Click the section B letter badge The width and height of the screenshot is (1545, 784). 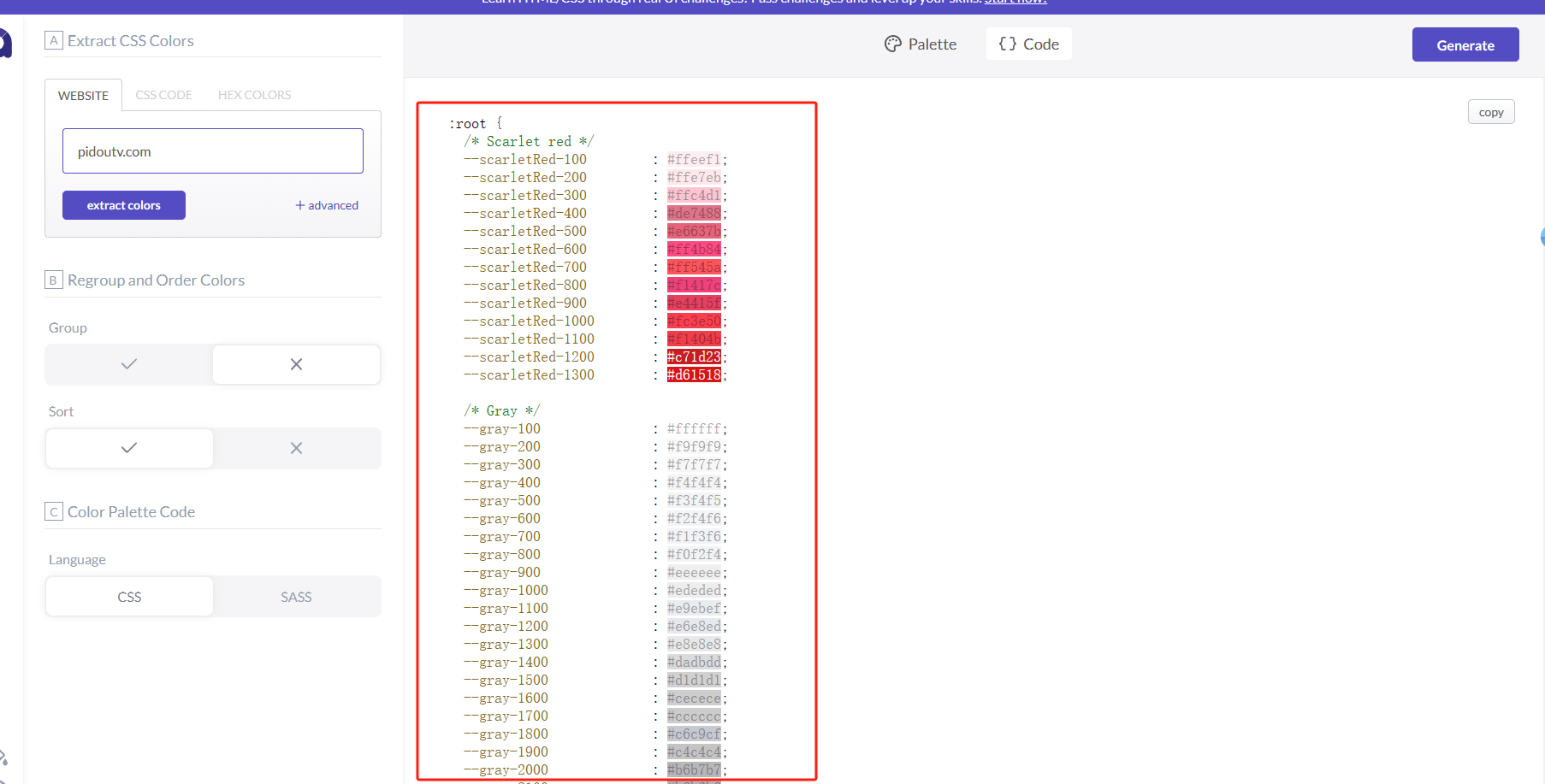[x=54, y=280]
